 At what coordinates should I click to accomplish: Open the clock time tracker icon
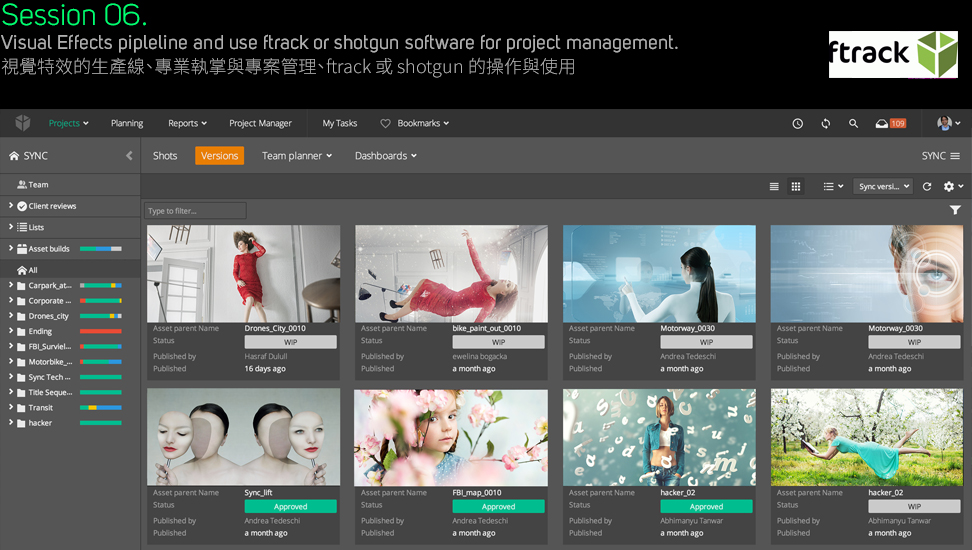point(797,124)
